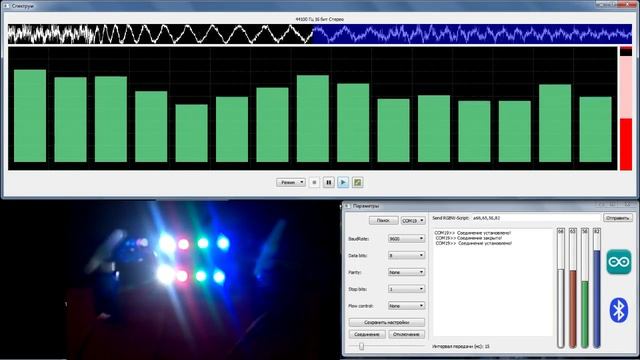Screen dimensions: 640x360
Task: Click the red channel vertical slider
Action: point(573,288)
